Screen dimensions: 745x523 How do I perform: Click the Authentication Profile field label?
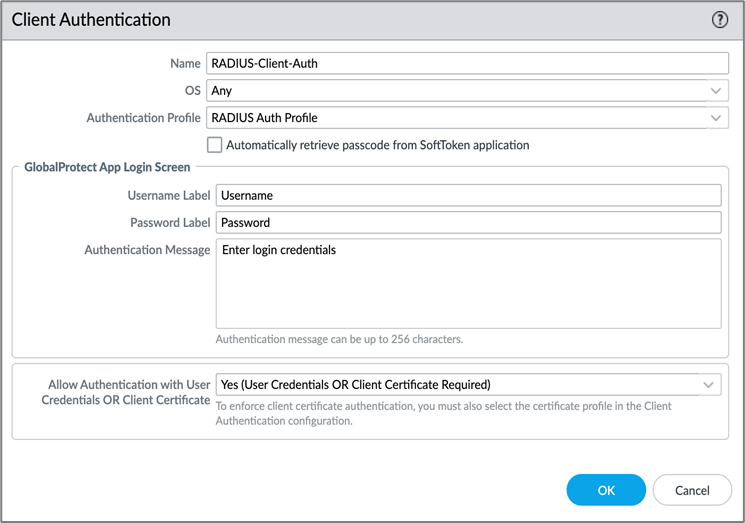coord(143,118)
